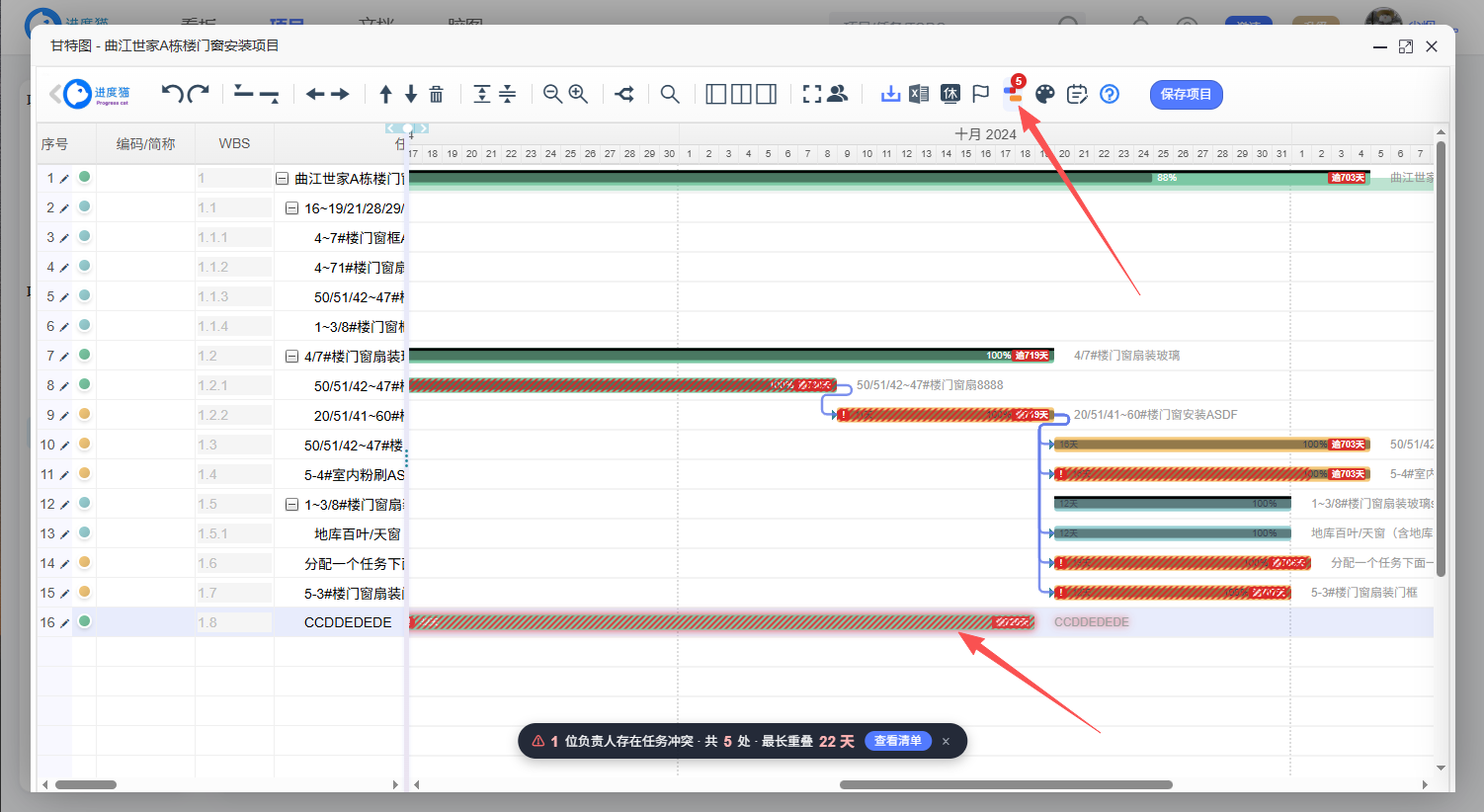Image resolution: width=1484 pixels, height=812 pixels.
Task: Open the color palette theme icon
Action: click(x=1045, y=94)
